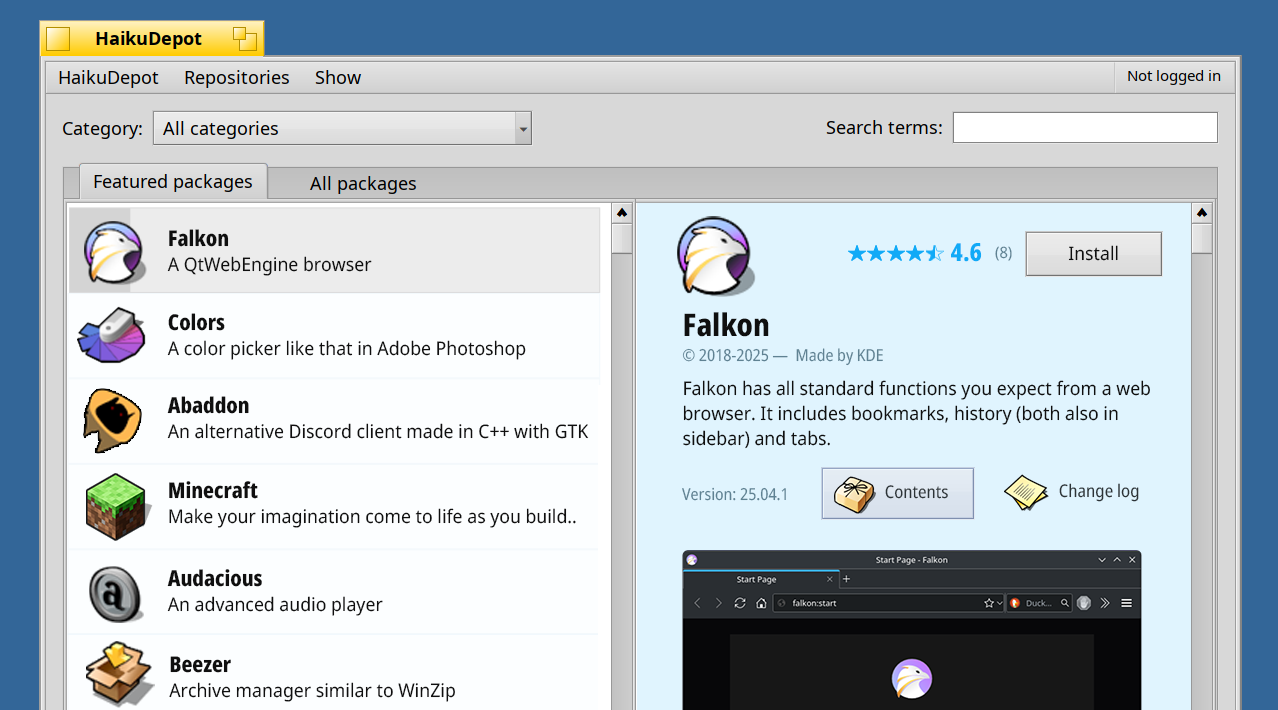Screen dimensions: 1278x710
Task: Select the Colors package name
Action: [x=196, y=322]
